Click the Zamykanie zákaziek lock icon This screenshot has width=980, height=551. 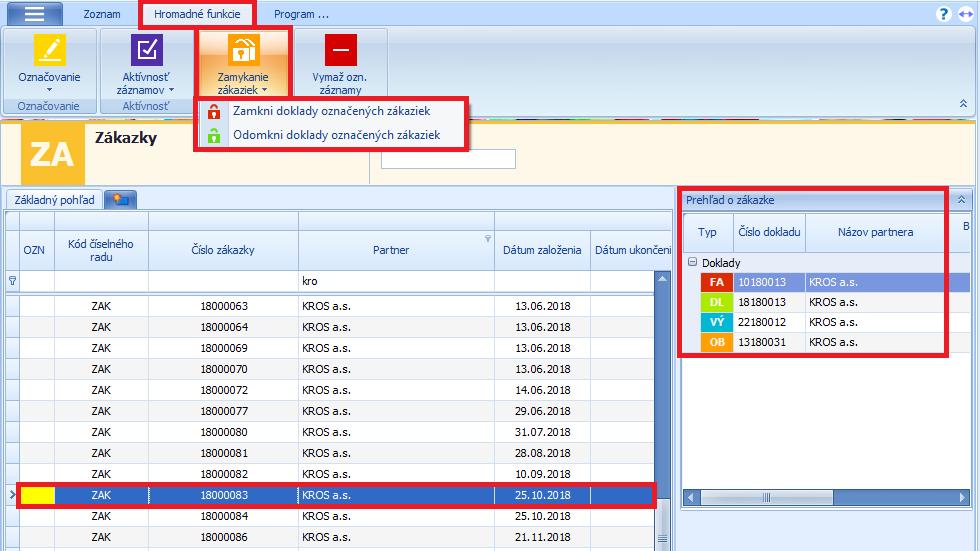(x=244, y=50)
